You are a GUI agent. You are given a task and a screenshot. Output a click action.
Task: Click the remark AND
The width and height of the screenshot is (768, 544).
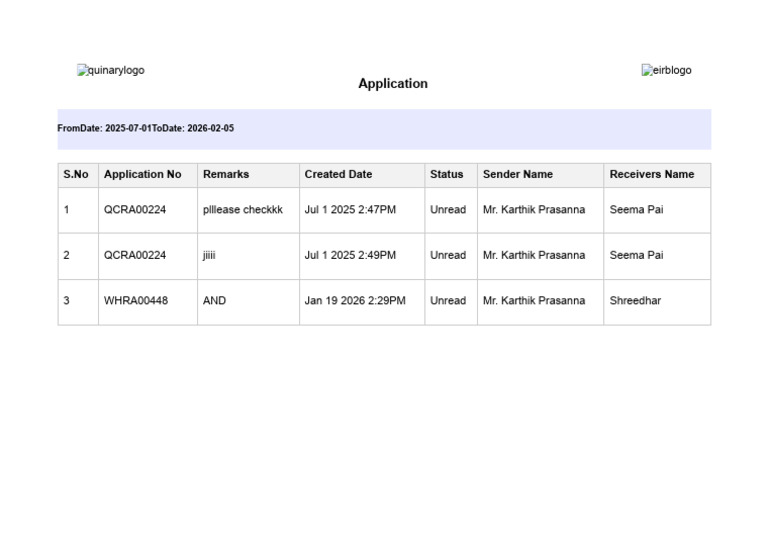[215, 301]
